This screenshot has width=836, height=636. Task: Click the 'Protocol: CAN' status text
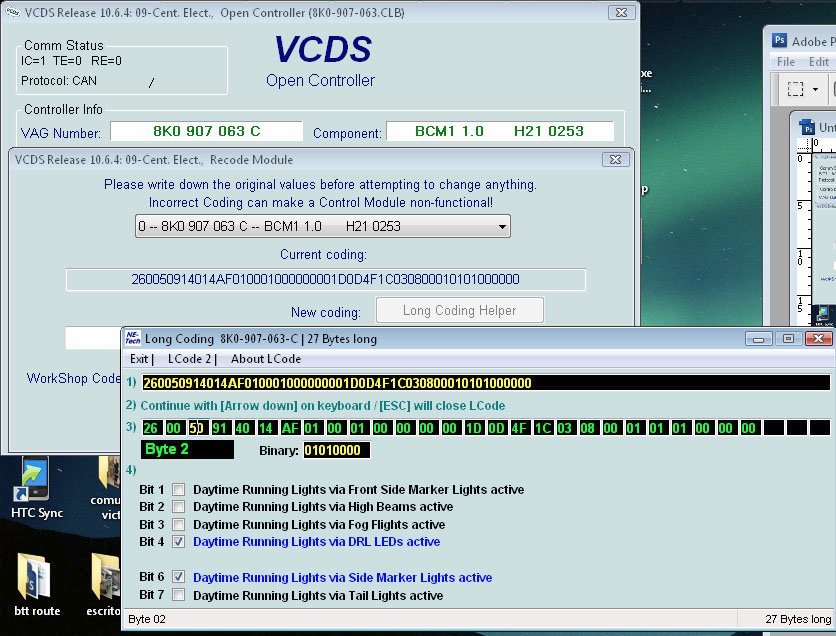click(59, 81)
